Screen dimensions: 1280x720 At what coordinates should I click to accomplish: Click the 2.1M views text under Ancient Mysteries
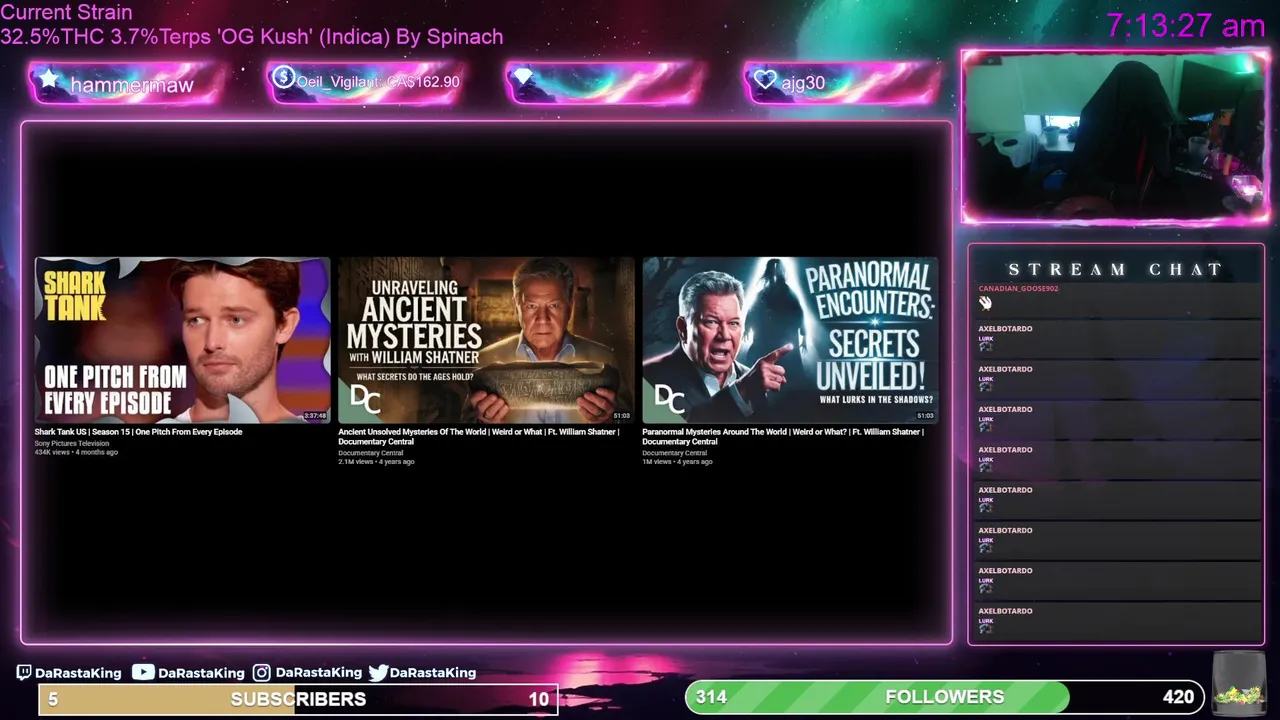(355, 462)
